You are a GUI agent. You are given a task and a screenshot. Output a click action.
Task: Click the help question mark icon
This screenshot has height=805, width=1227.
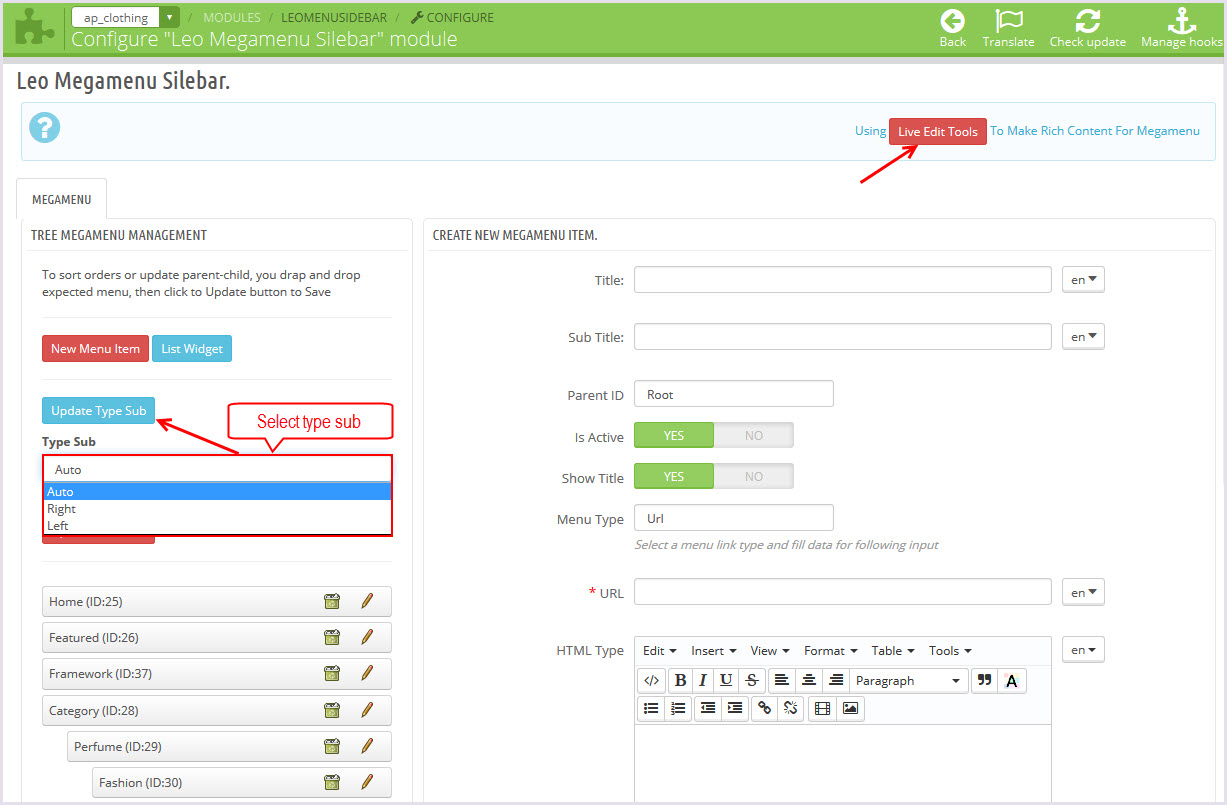tap(45, 128)
